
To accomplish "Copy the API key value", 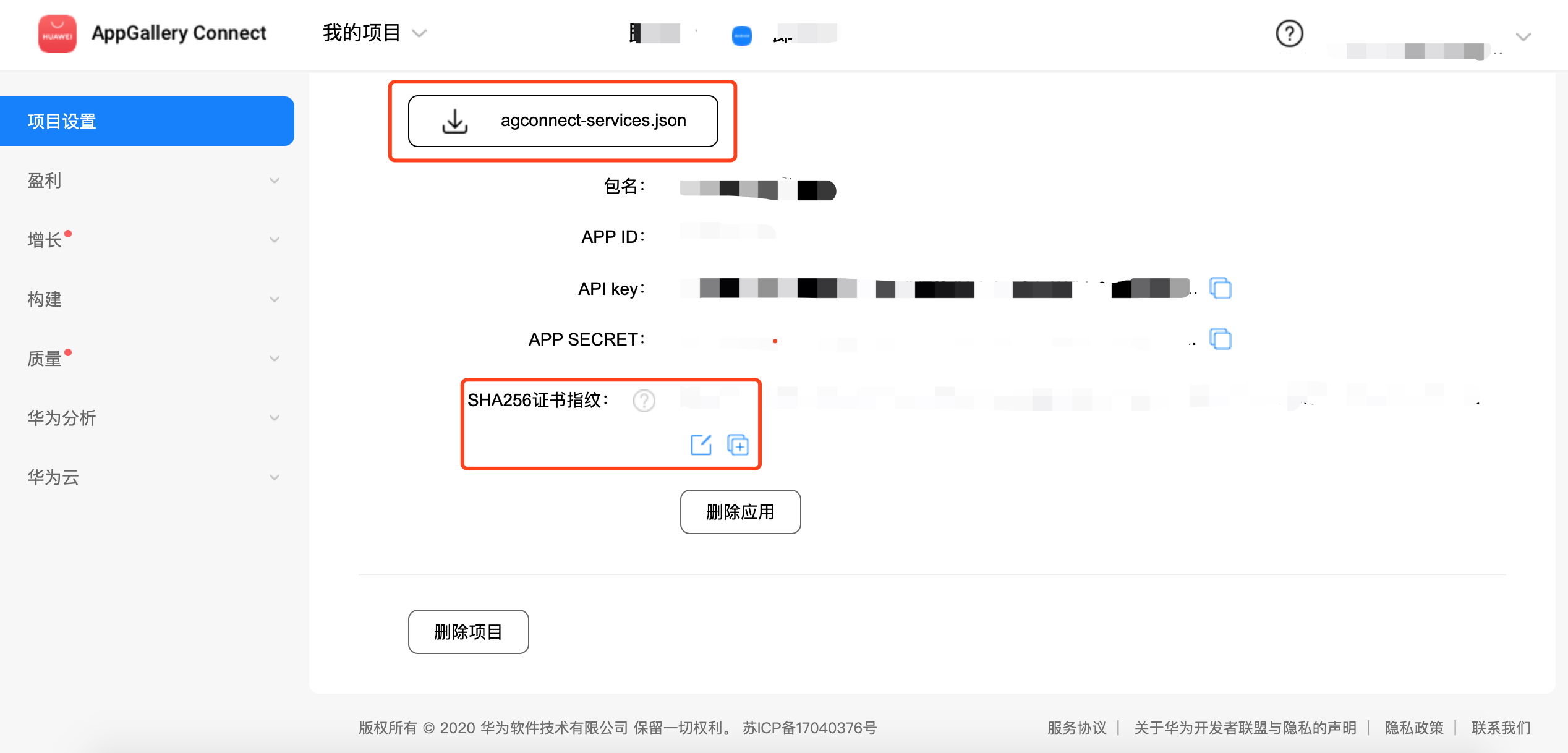I will (x=1220, y=289).
